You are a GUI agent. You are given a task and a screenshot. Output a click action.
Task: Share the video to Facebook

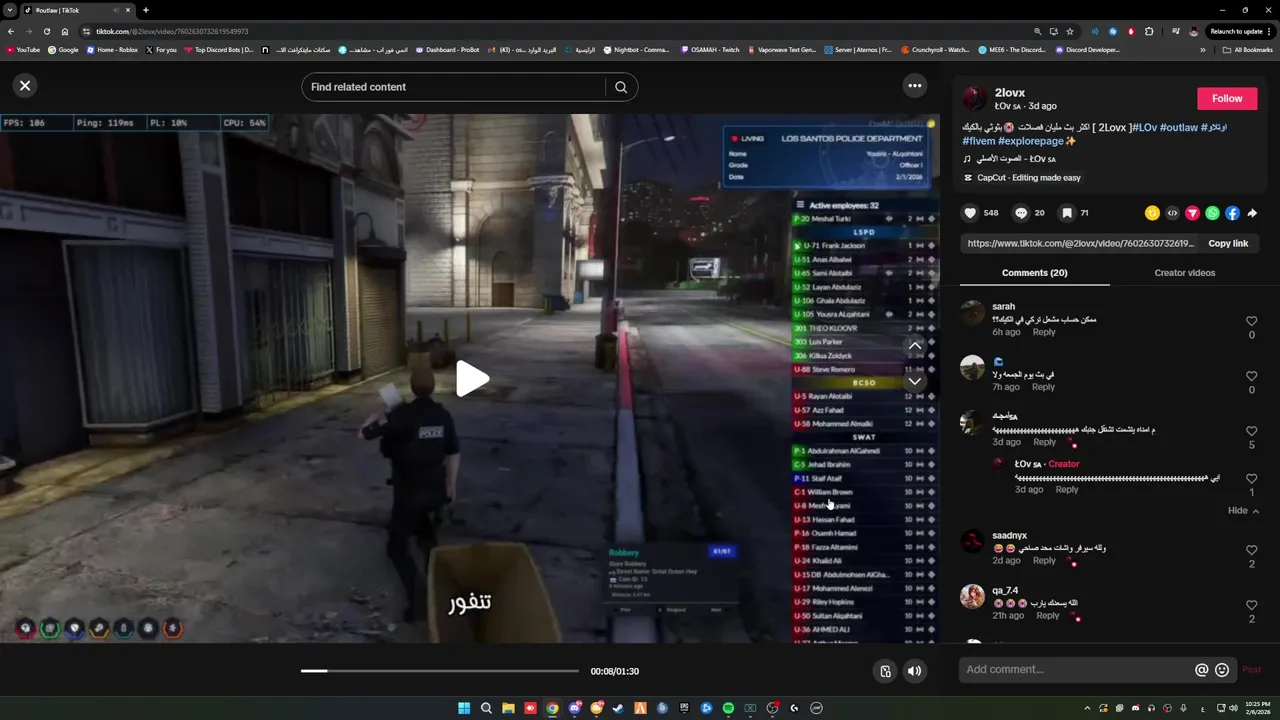1232,213
